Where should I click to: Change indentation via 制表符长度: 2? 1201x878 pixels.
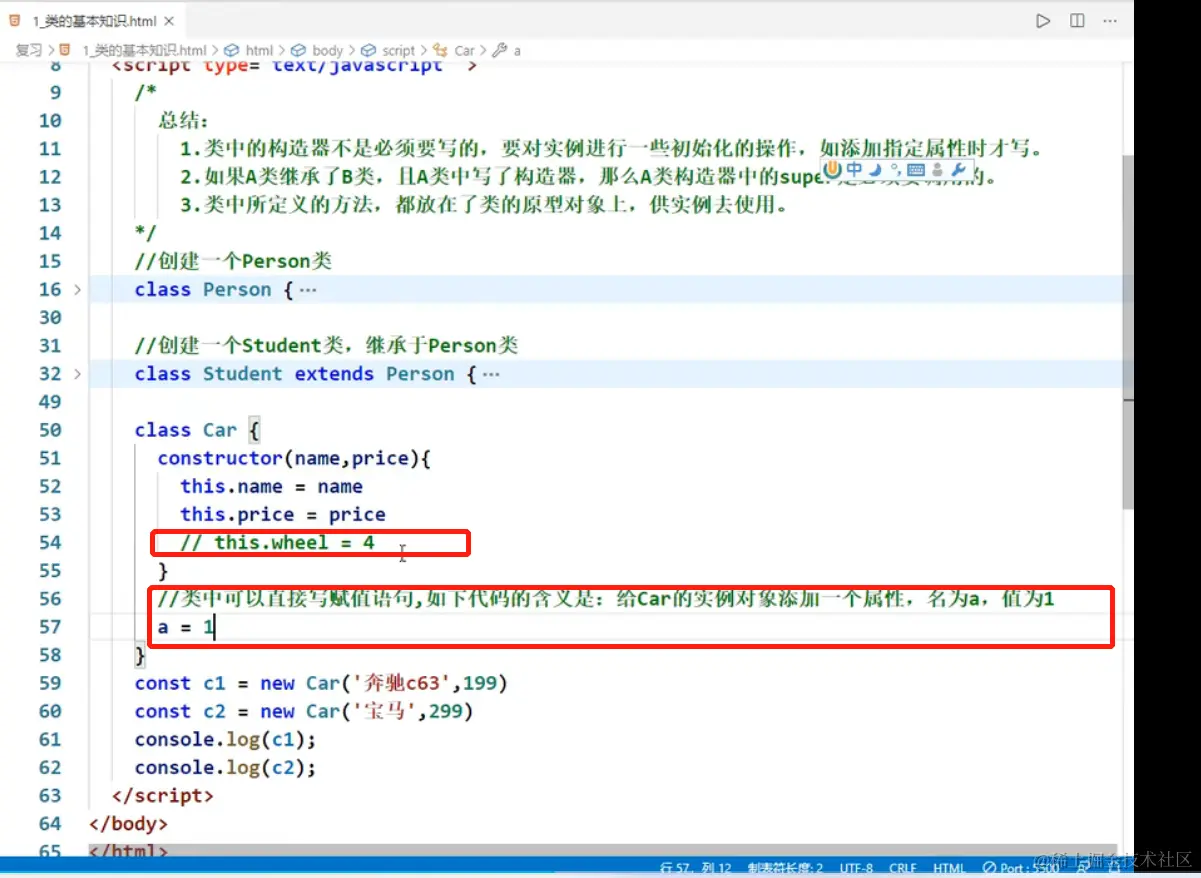[x=786, y=867]
